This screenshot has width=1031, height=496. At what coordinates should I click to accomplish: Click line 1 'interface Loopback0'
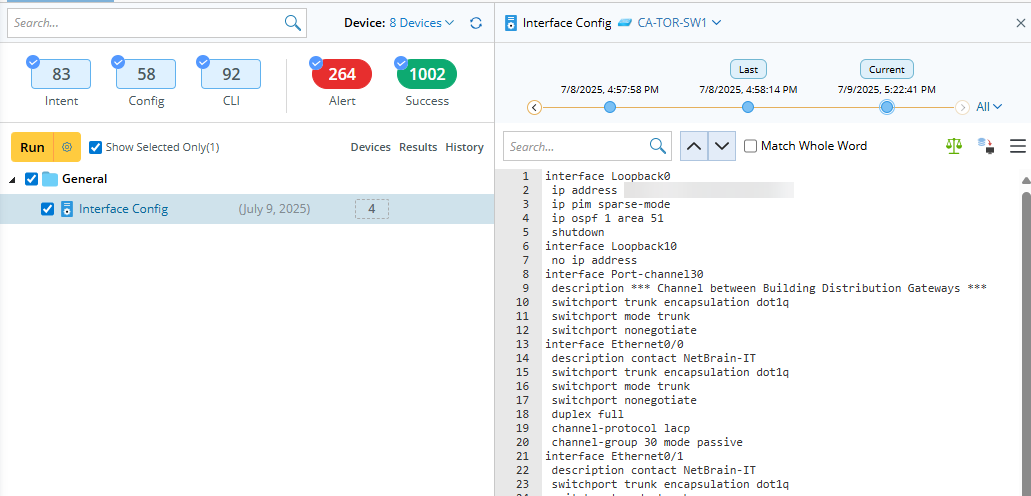coord(608,176)
